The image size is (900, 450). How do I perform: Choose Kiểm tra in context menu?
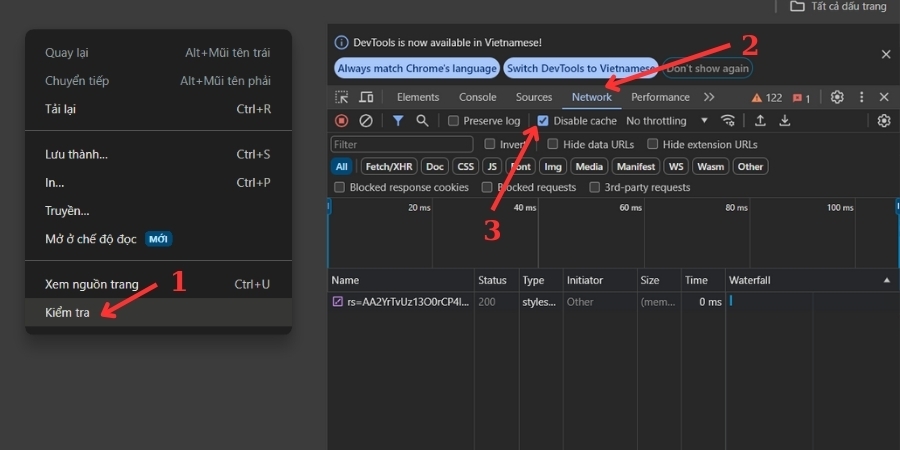tap(158, 313)
